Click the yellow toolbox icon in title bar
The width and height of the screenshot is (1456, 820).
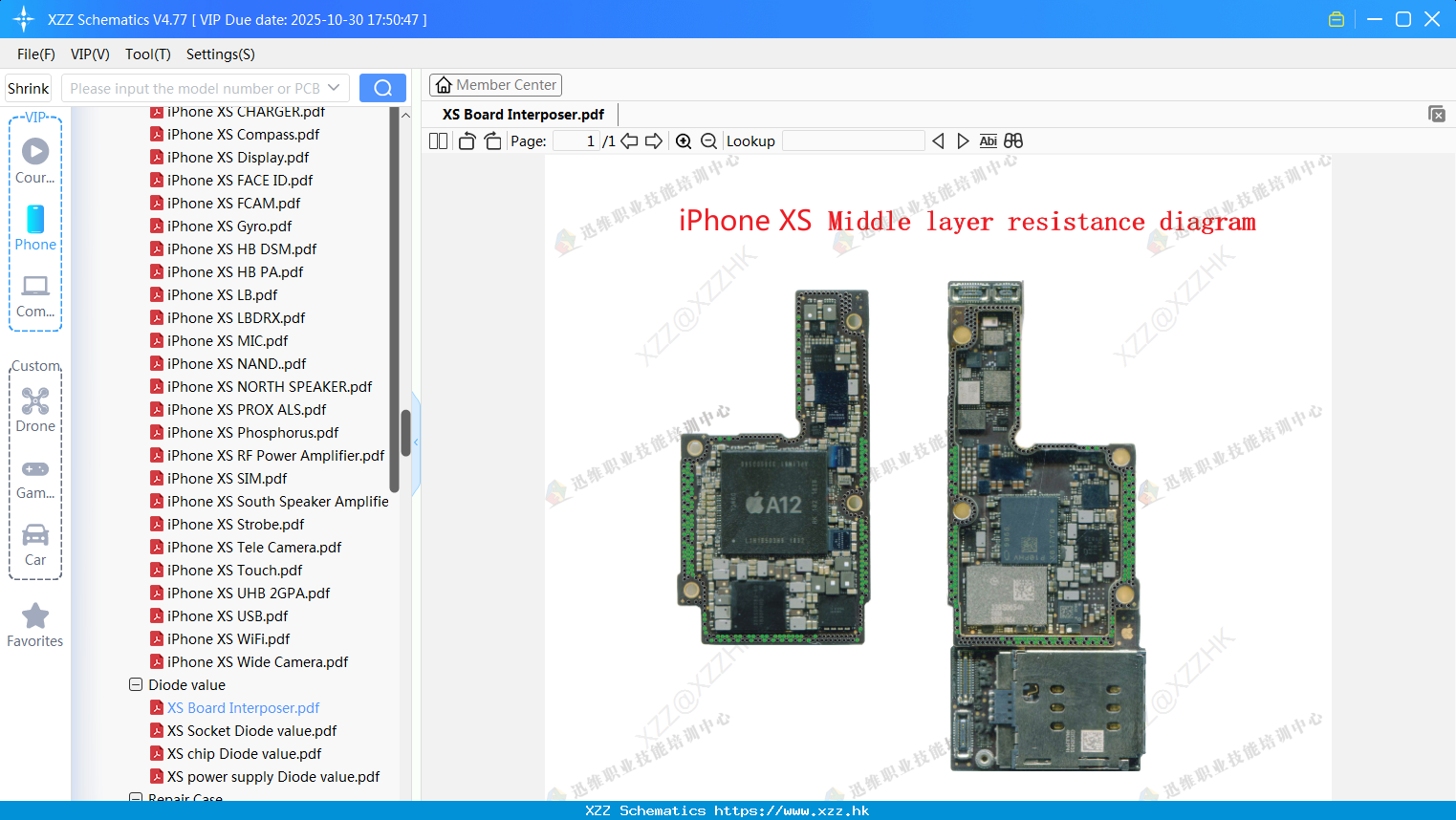[x=1336, y=19]
